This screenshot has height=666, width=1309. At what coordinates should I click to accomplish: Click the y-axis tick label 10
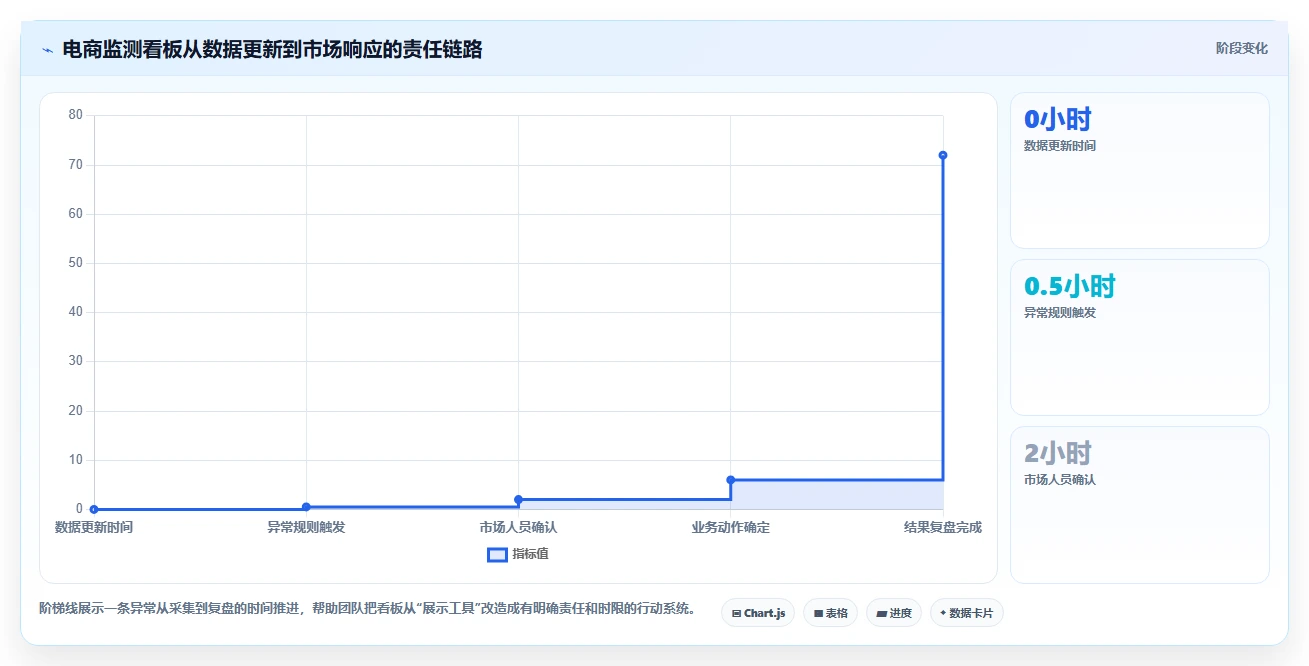tap(76, 460)
